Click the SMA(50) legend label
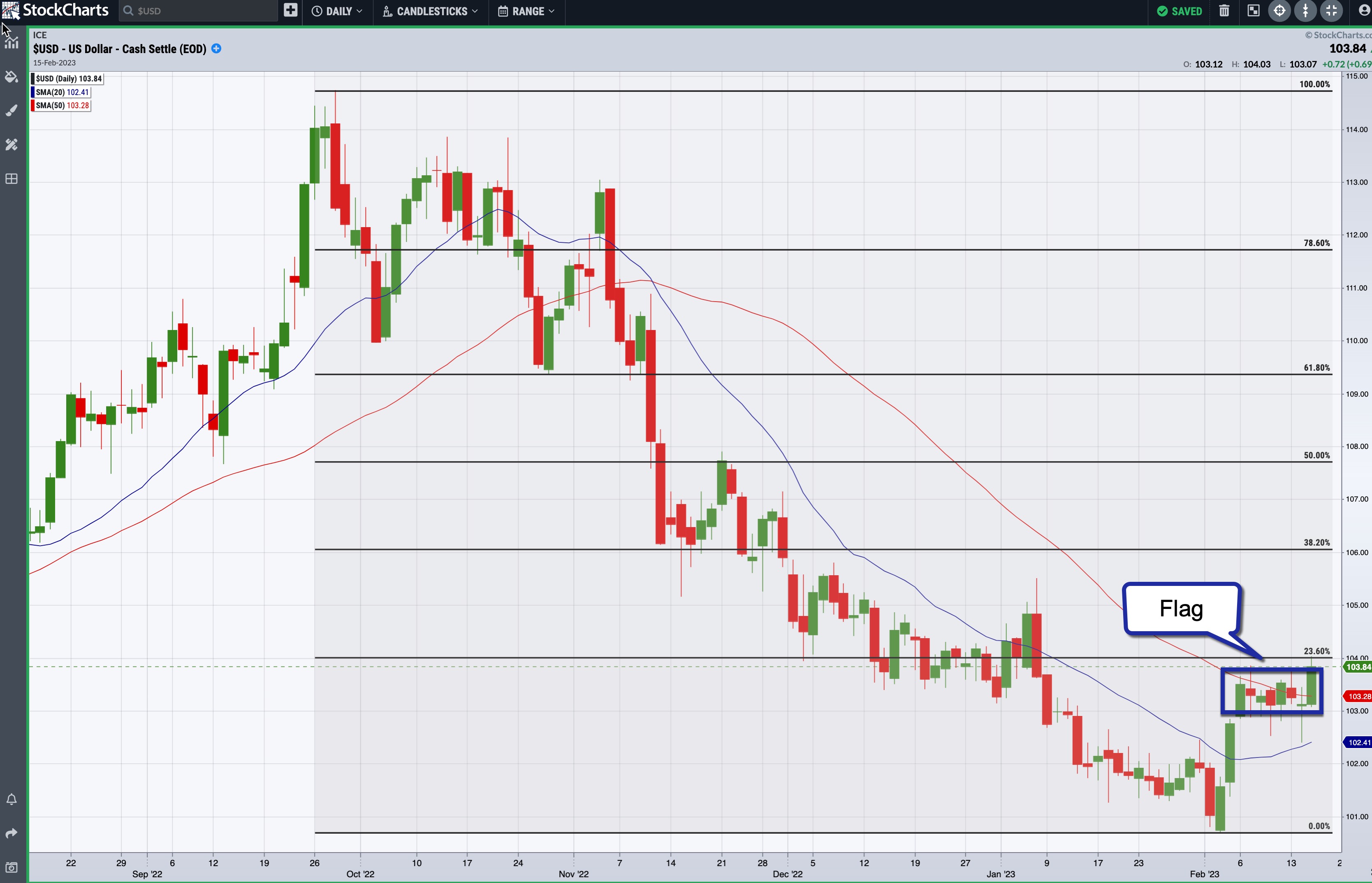Viewport: 1372px width, 883px height. point(62,105)
